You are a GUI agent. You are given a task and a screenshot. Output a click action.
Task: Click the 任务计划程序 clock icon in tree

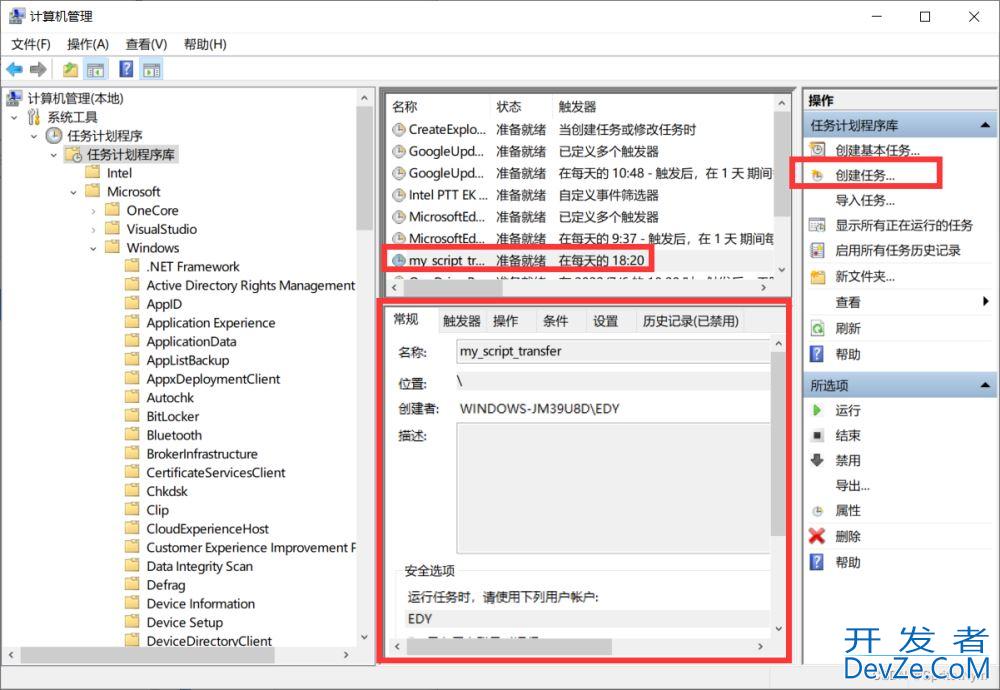click(x=54, y=135)
